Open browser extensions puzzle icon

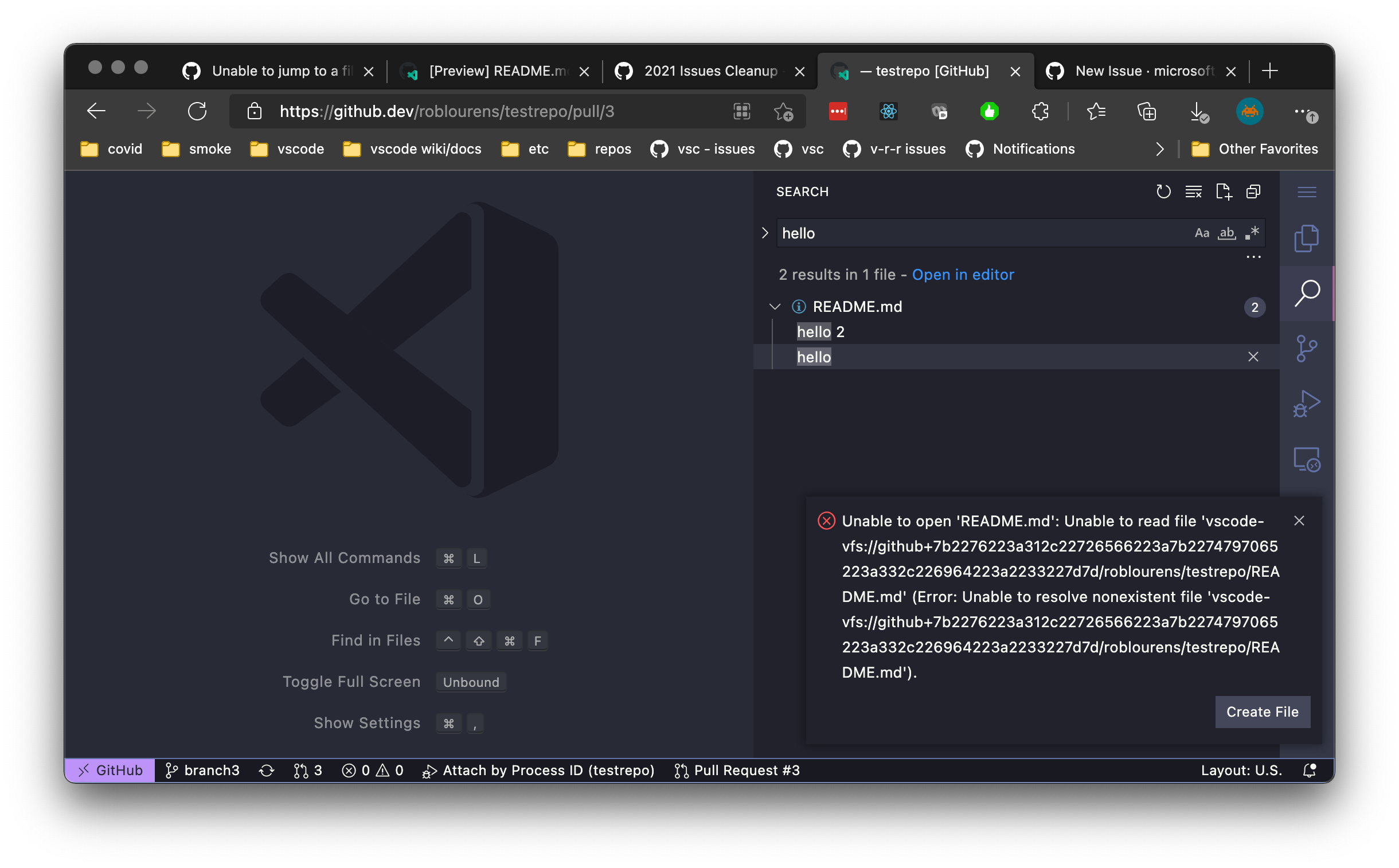pos(1040,111)
